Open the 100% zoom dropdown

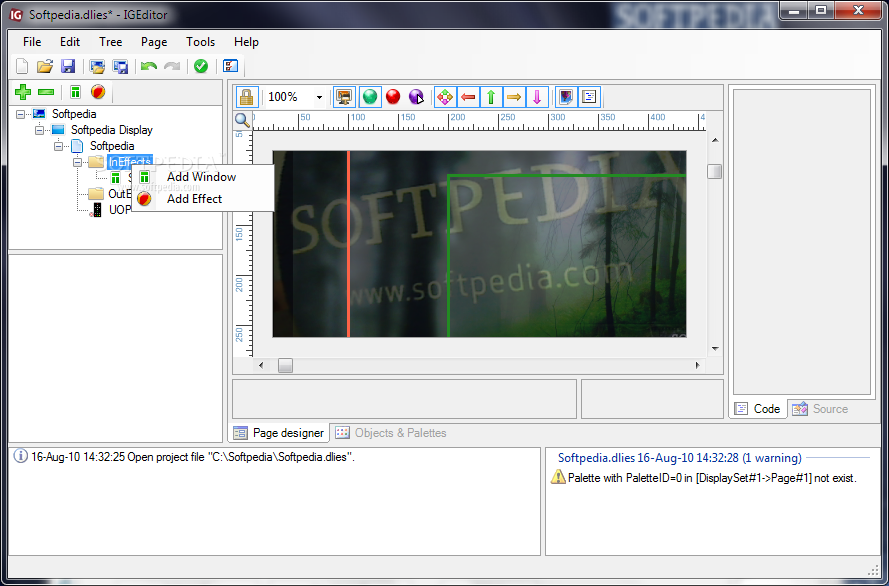(319, 97)
